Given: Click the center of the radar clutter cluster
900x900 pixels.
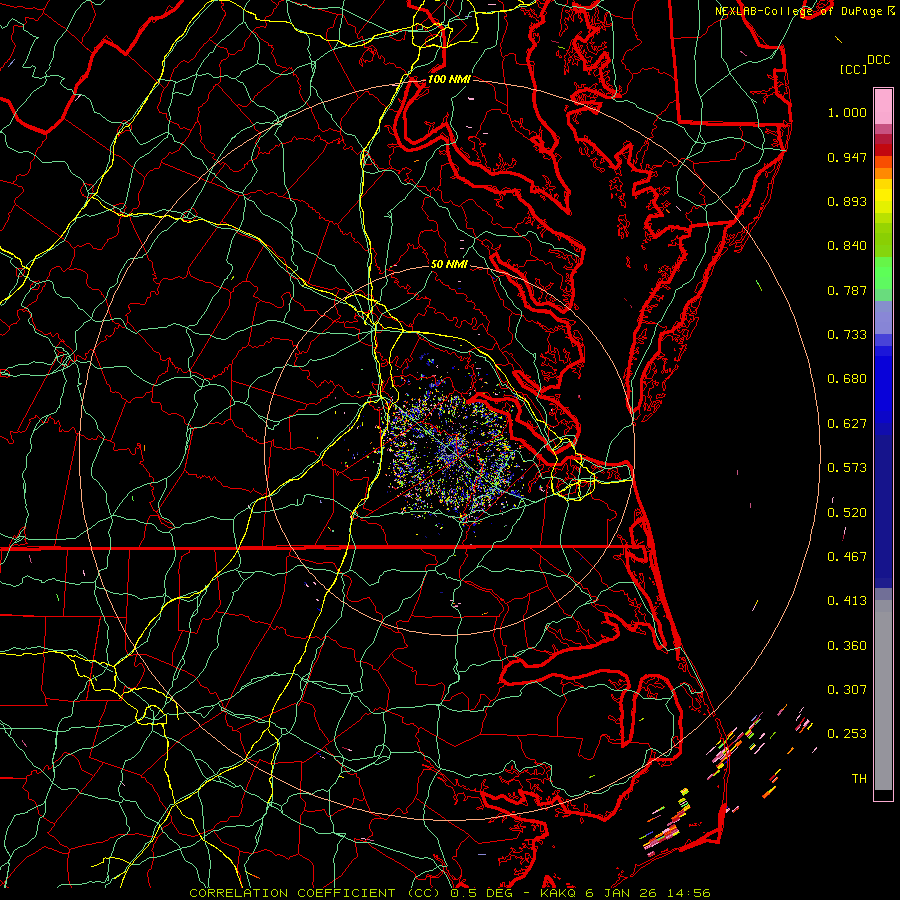Looking at the screenshot, I should pyautogui.click(x=453, y=452).
